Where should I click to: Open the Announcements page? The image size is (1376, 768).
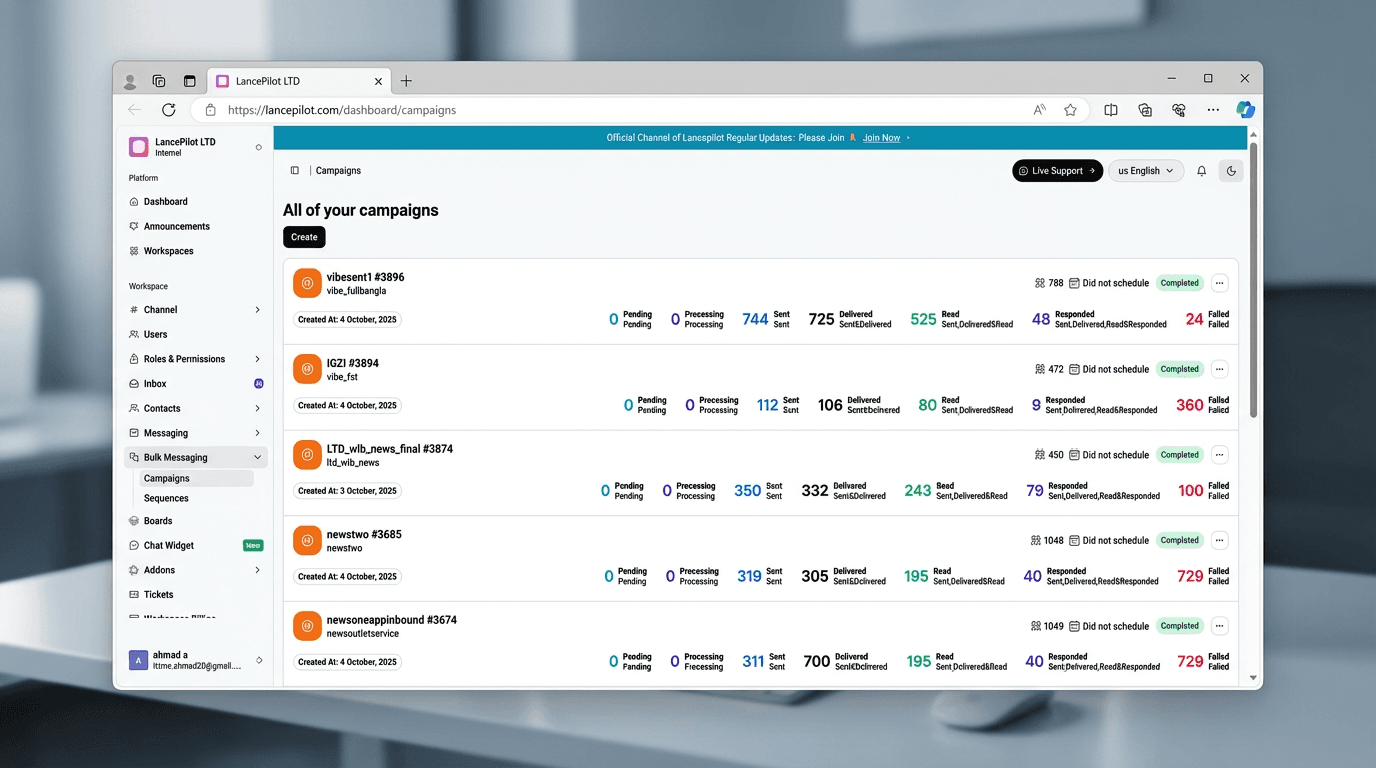click(x=176, y=227)
